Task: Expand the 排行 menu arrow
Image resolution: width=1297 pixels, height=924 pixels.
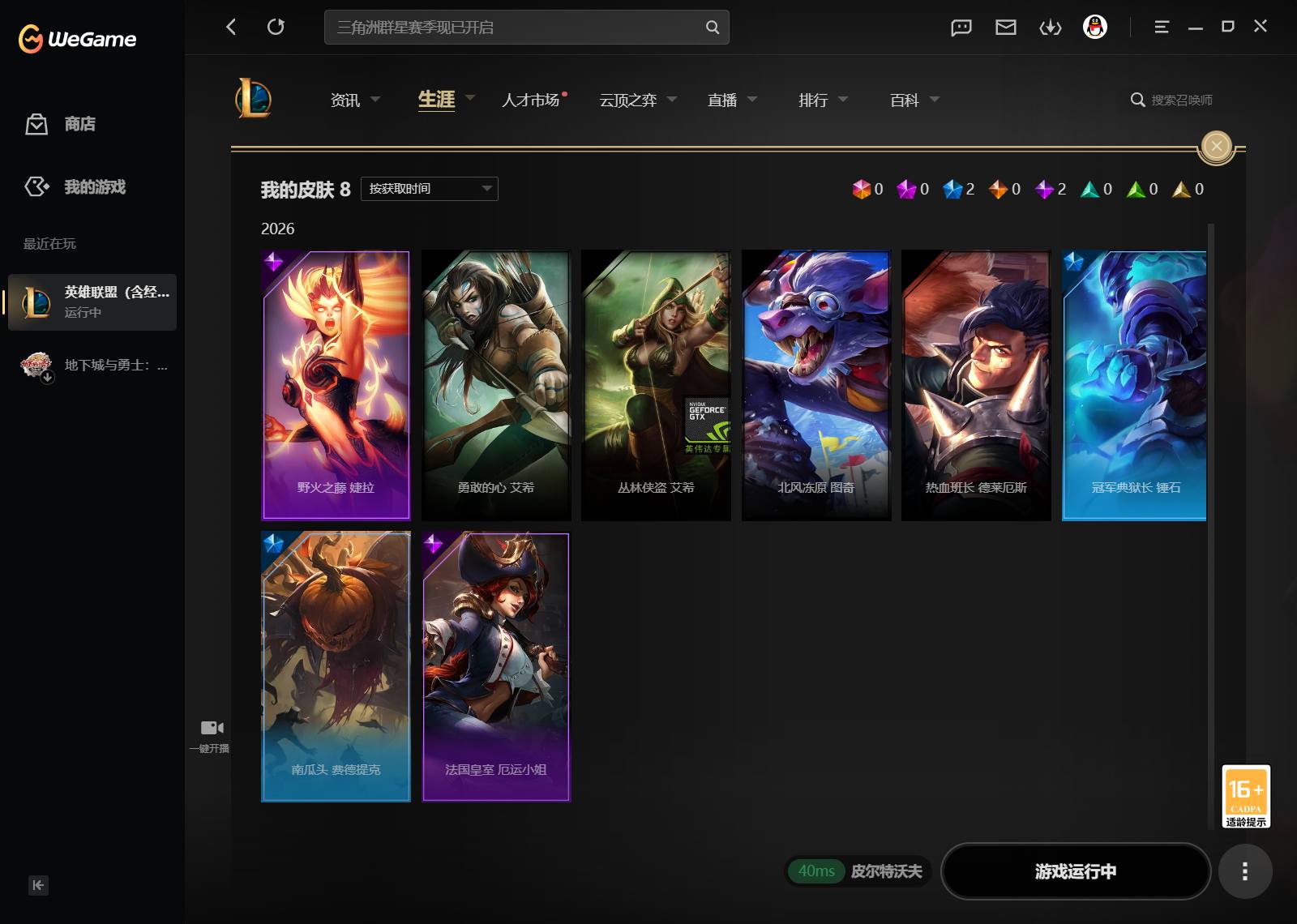Action: (x=843, y=99)
